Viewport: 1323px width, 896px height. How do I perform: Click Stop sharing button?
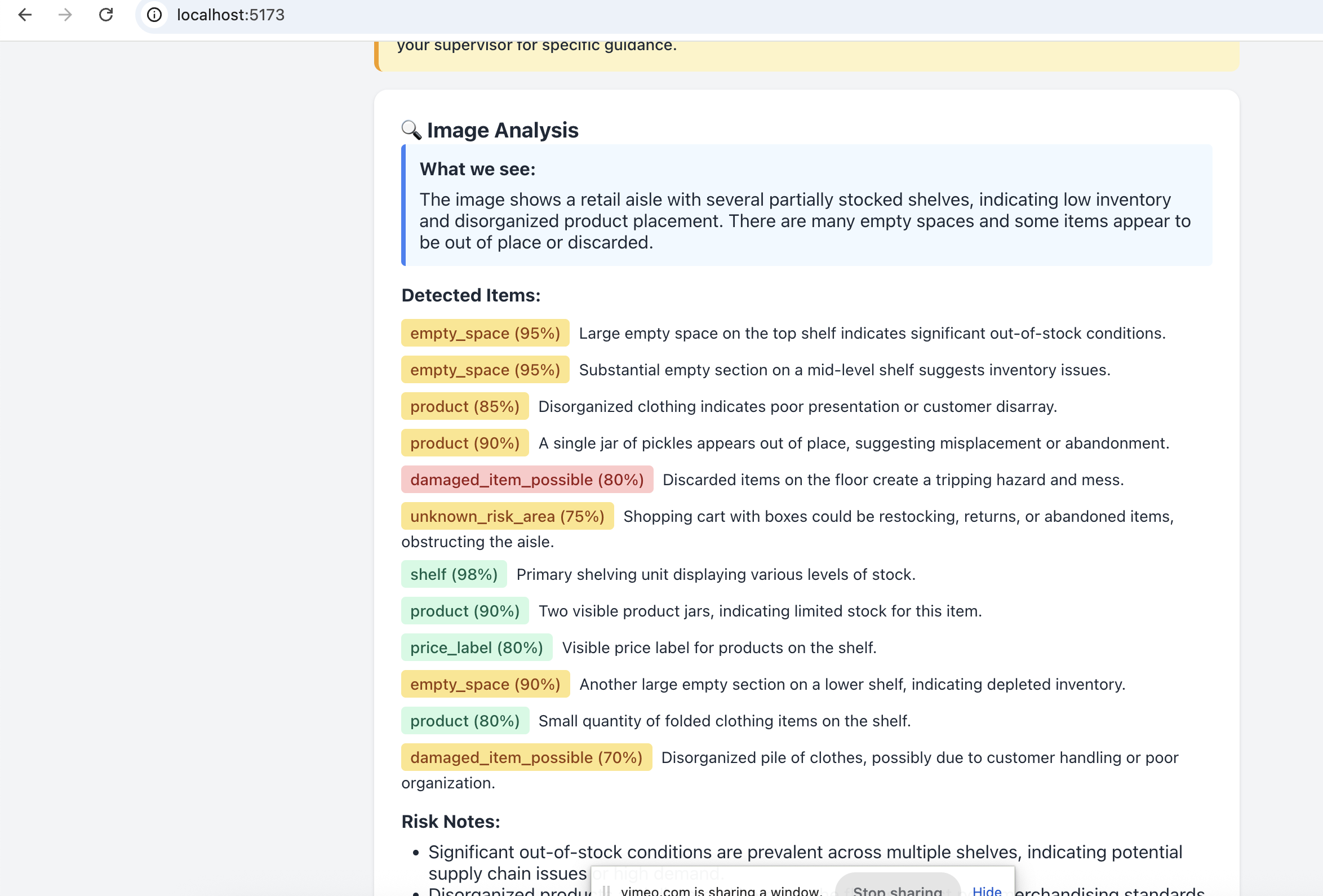coord(897,889)
